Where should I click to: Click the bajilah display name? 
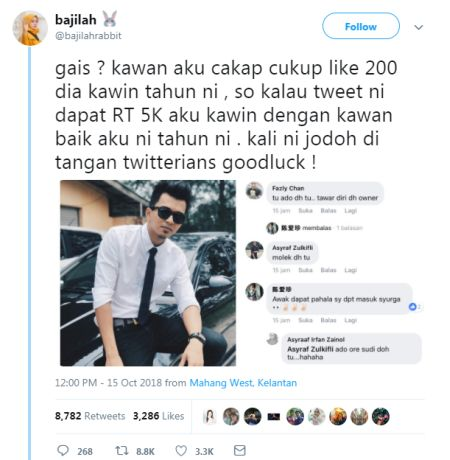coord(76,20)
